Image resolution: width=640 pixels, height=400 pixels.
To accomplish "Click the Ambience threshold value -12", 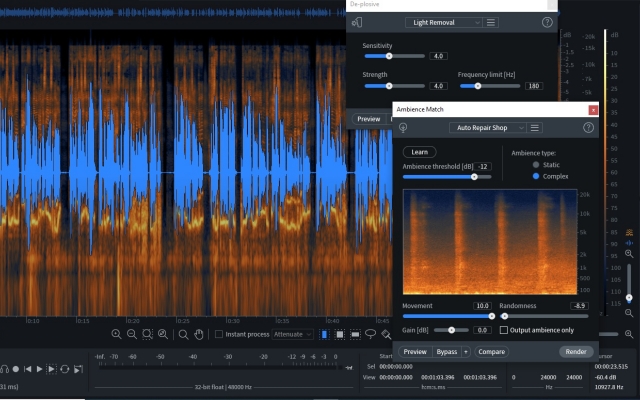I will click(483, 167).
